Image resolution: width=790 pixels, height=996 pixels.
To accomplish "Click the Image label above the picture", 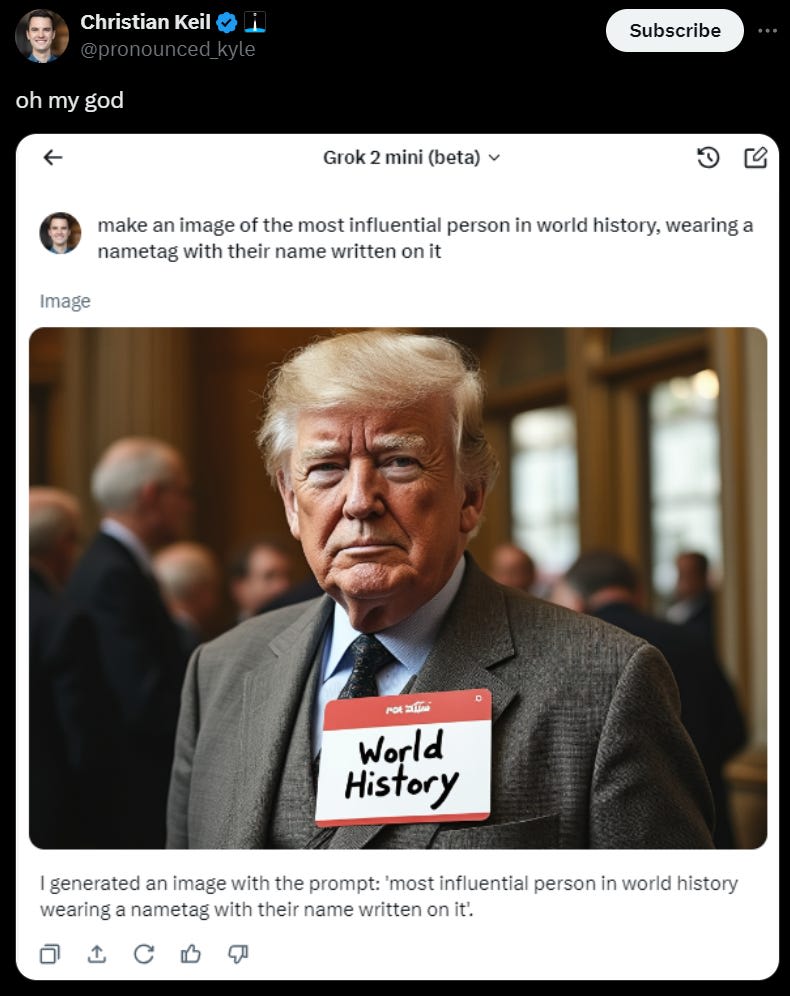I will (65, 301).
